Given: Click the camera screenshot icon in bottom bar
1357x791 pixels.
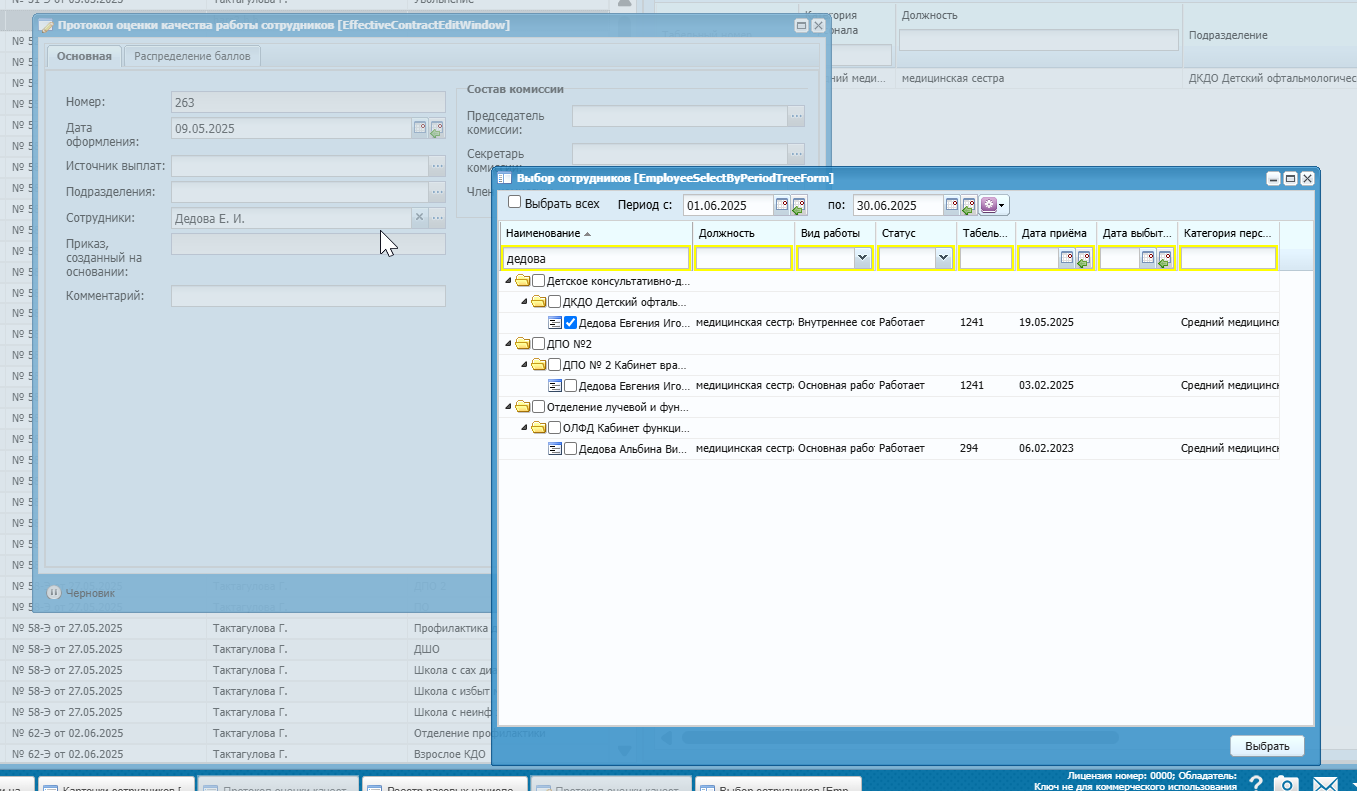Looking at the screenshot, I should click(x=1287, y=783).
